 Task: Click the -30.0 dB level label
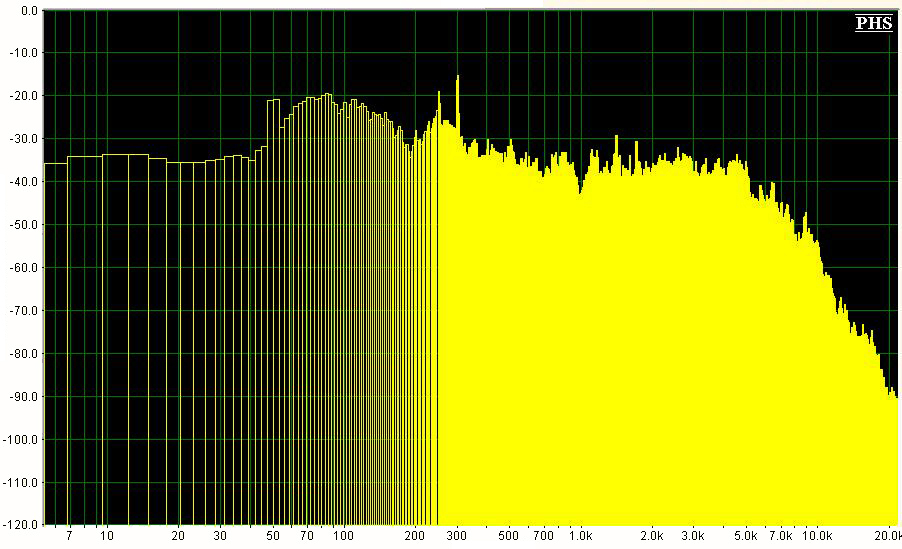24,139
